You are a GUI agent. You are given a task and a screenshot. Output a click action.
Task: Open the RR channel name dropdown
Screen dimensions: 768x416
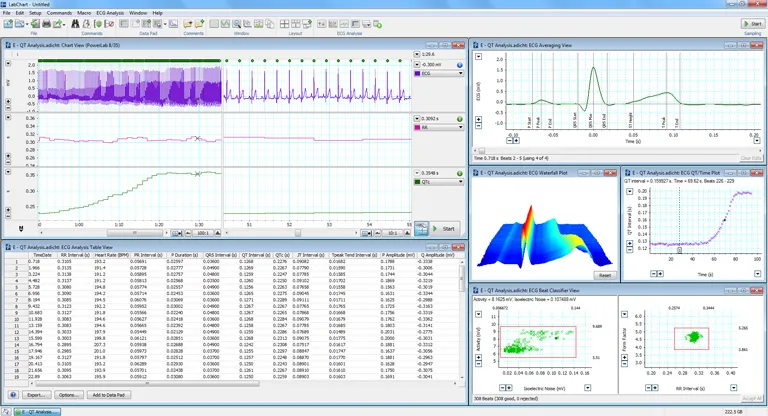460,127
